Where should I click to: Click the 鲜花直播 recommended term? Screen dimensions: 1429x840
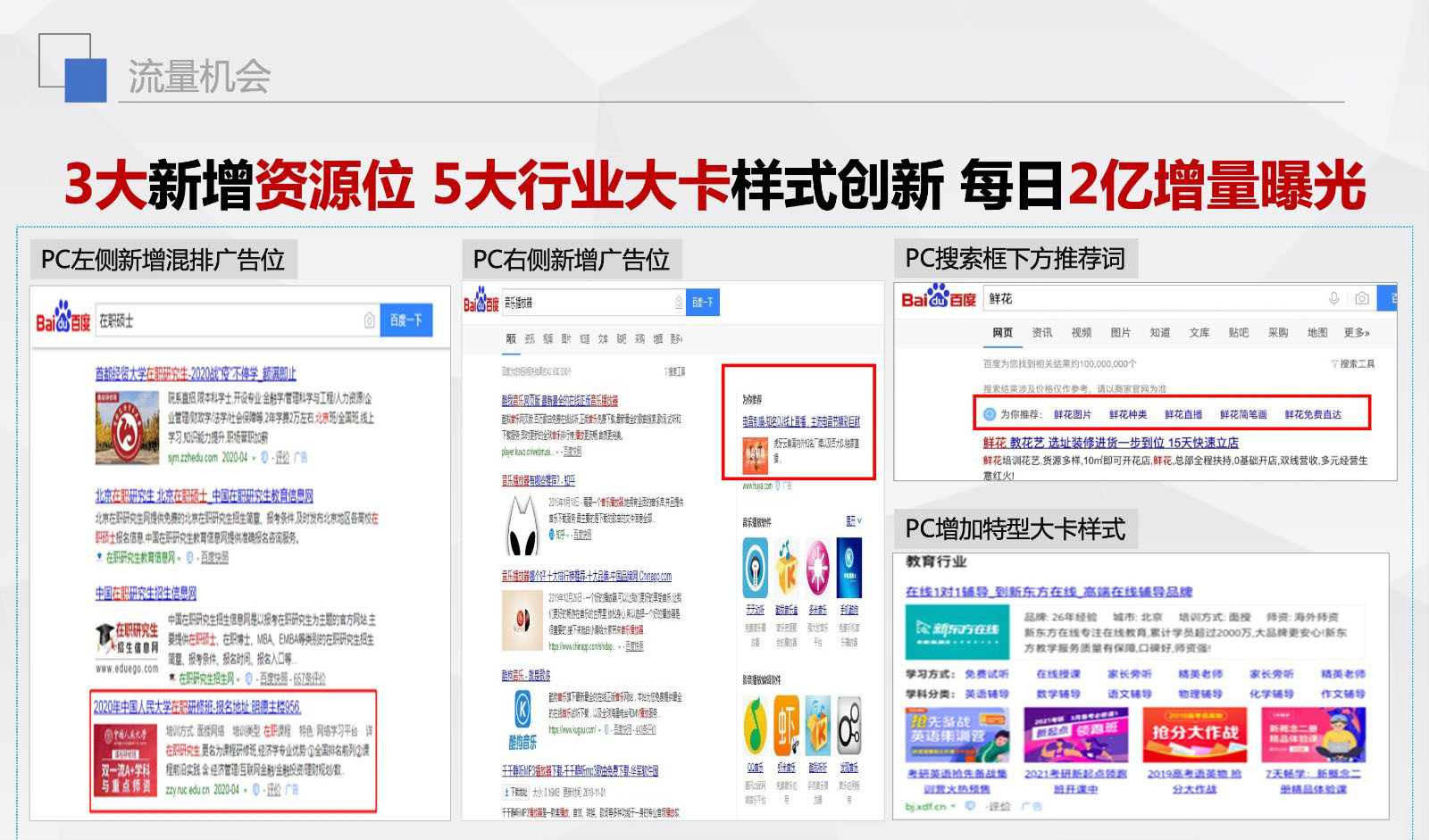(1183, 414)
